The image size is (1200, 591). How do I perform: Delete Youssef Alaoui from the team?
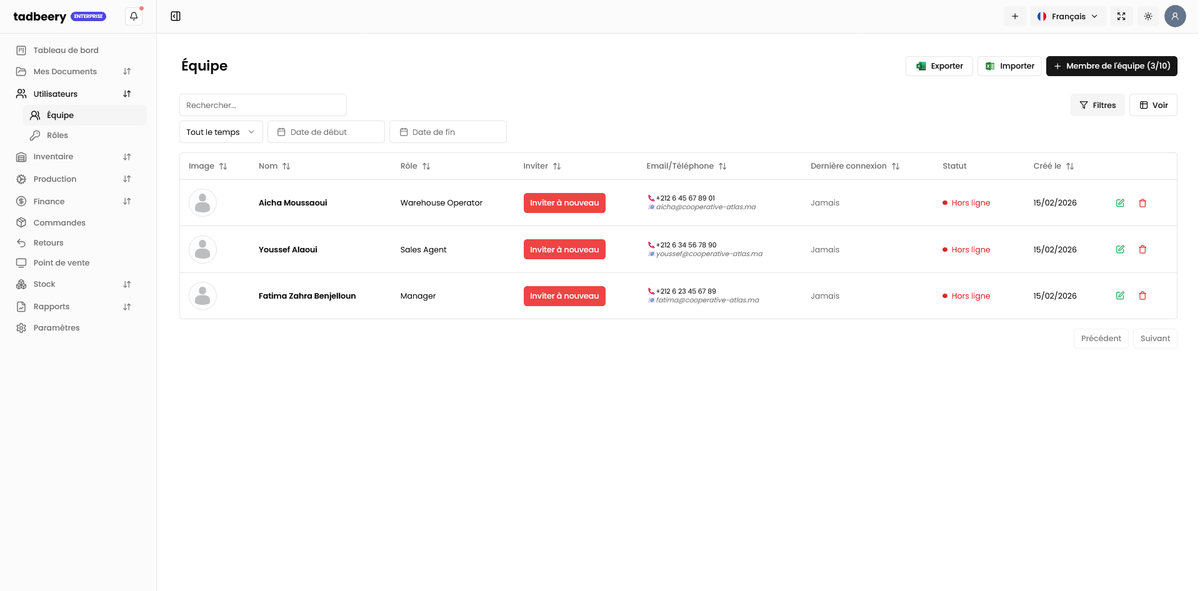point(1142,250)
